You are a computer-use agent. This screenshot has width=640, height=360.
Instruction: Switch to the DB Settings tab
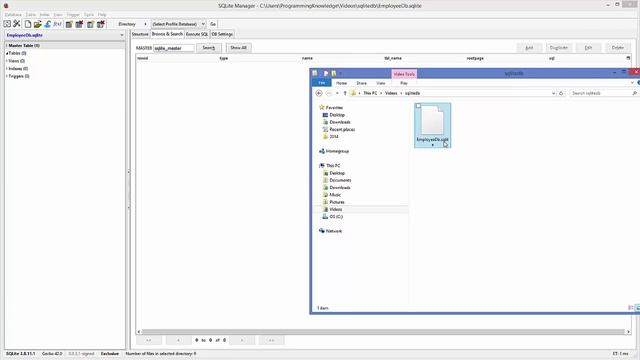click(222, 34)
